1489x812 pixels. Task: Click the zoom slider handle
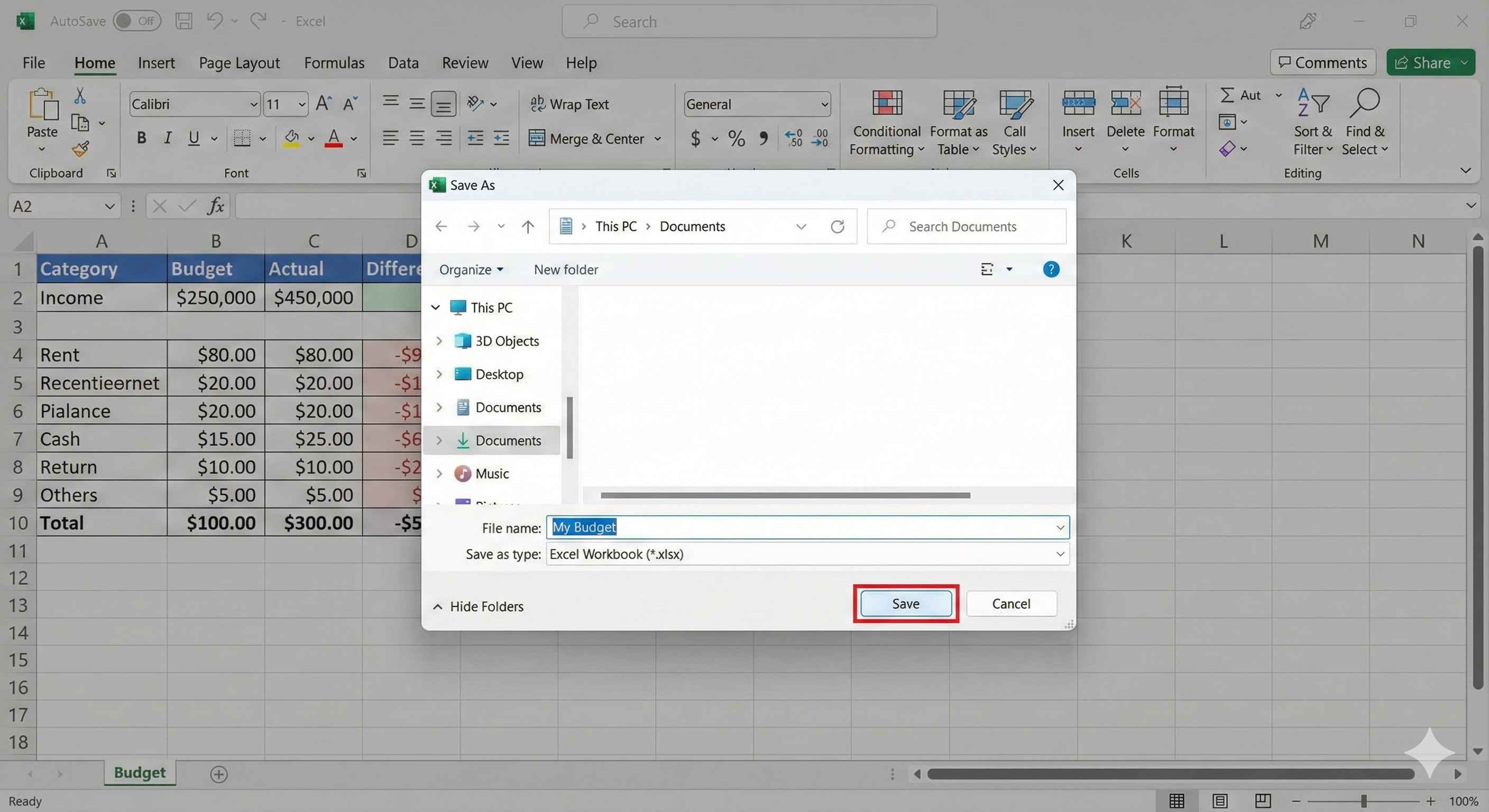(x=1364, y=801)
